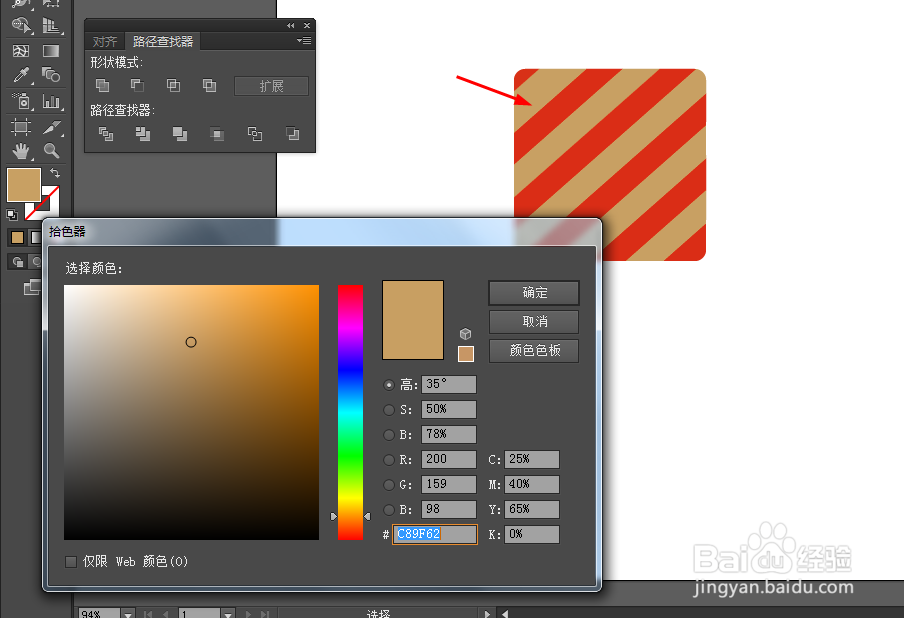The image size is (904, 618).
Task: Select the Hand tool
Action: click(21, 151)
